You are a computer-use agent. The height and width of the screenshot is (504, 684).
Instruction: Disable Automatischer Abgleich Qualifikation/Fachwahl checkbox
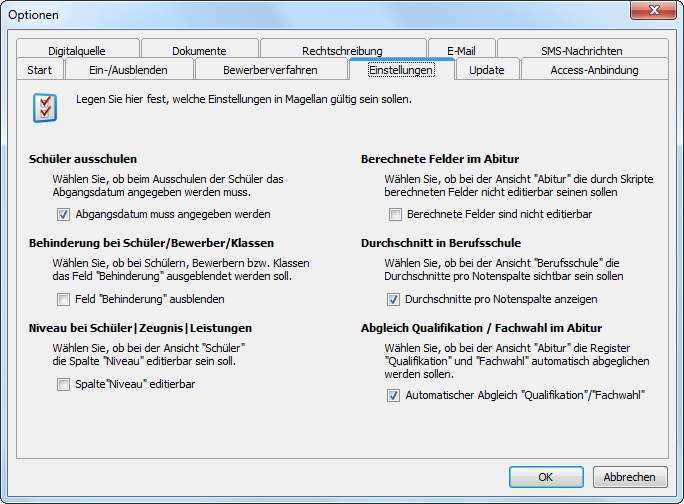[x=393, y=395]
